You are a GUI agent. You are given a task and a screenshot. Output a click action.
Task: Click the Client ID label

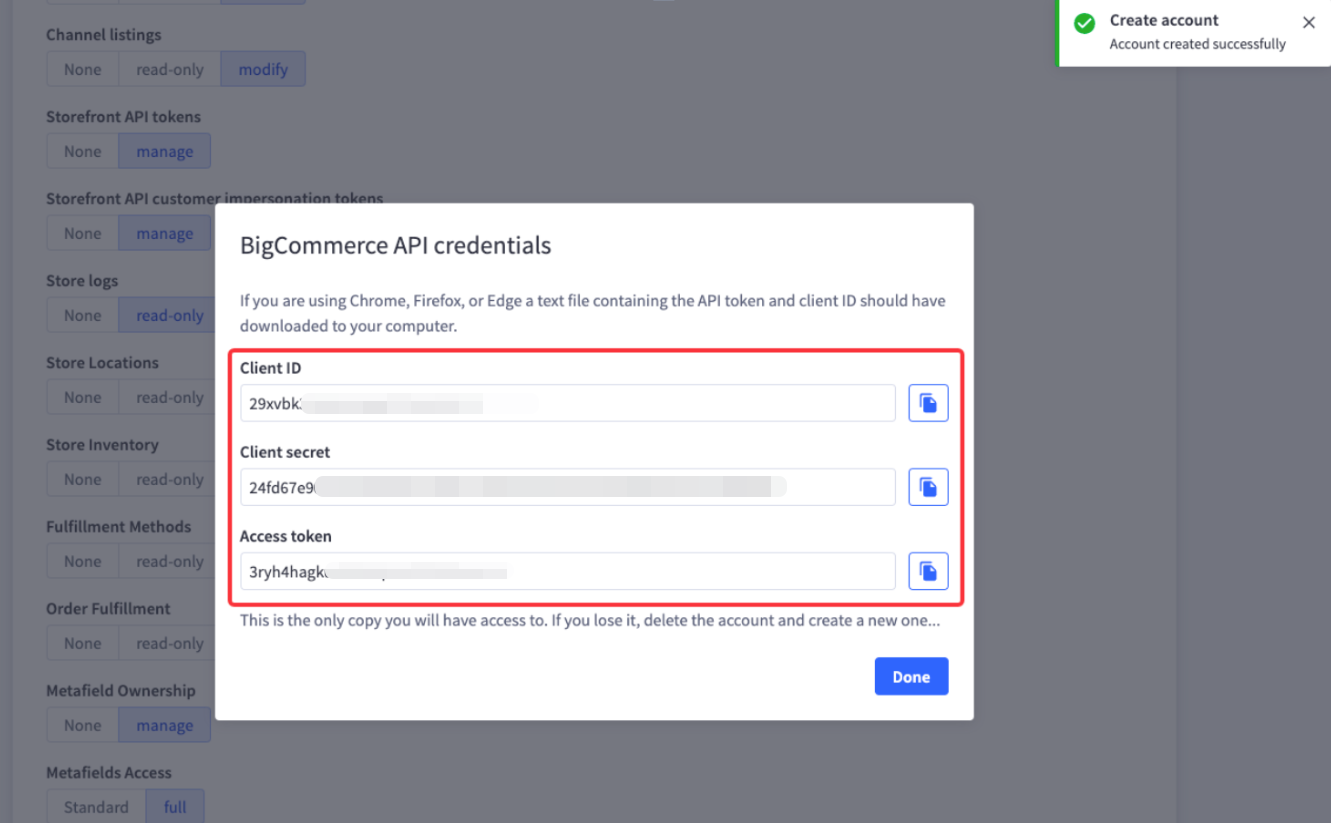[270, 368]
